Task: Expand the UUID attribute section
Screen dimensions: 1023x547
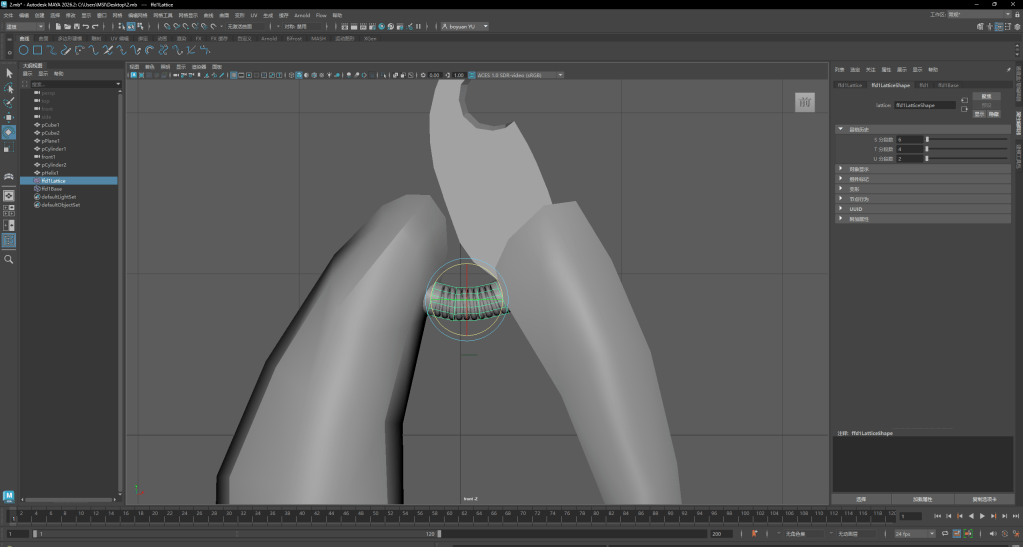Action: pyautogui.click(x=854, y=208)
